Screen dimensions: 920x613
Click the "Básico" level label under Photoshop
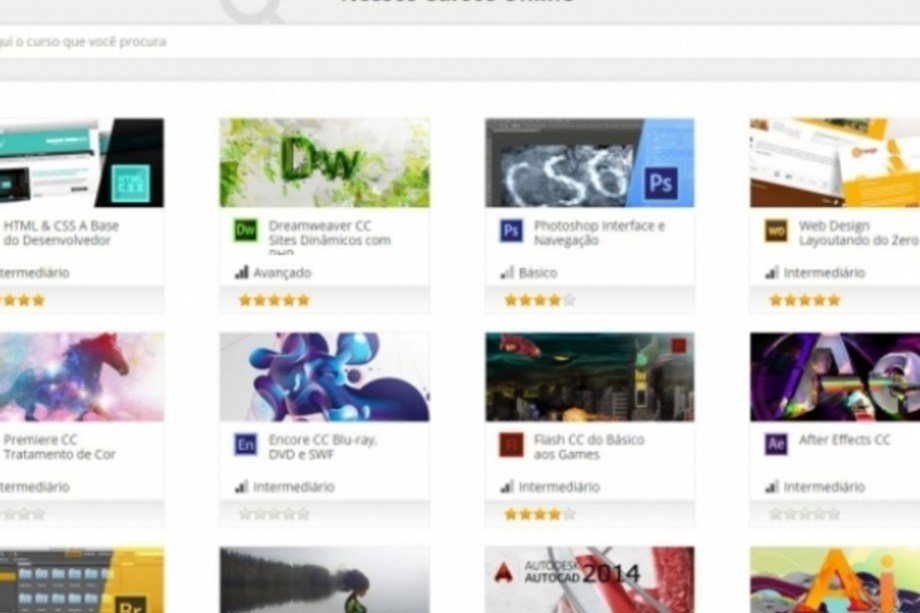(538, 273)
